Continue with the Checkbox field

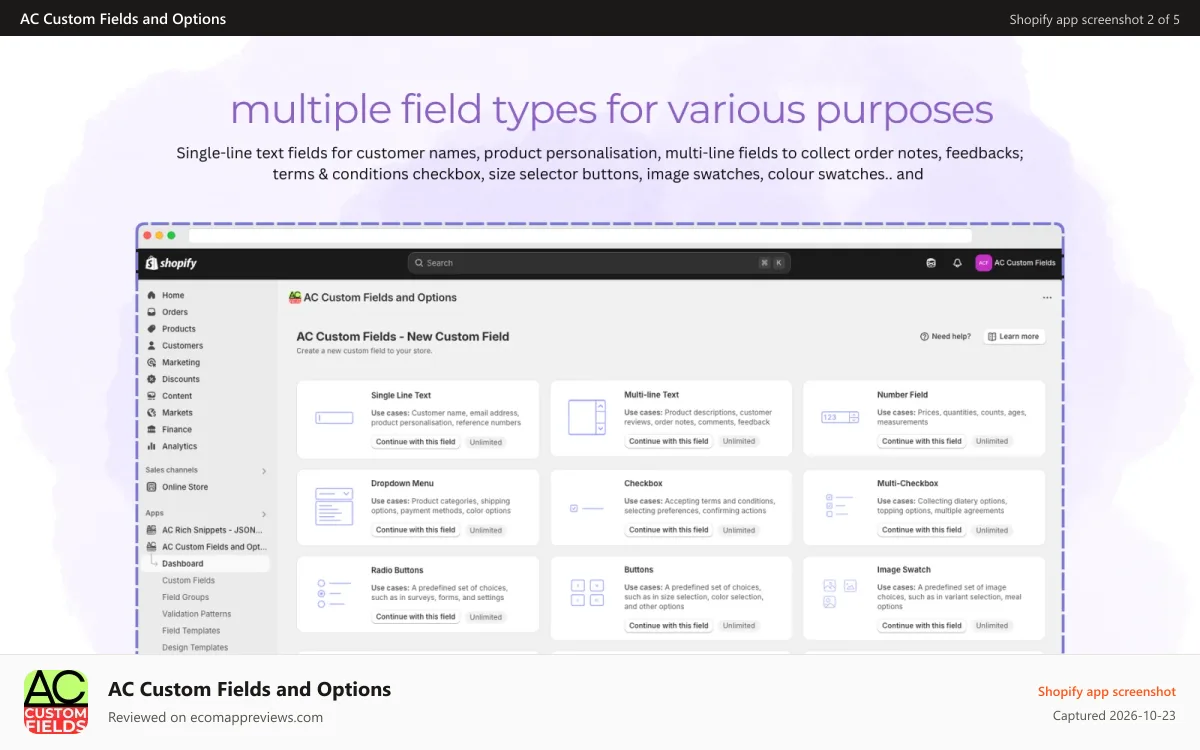669,530
